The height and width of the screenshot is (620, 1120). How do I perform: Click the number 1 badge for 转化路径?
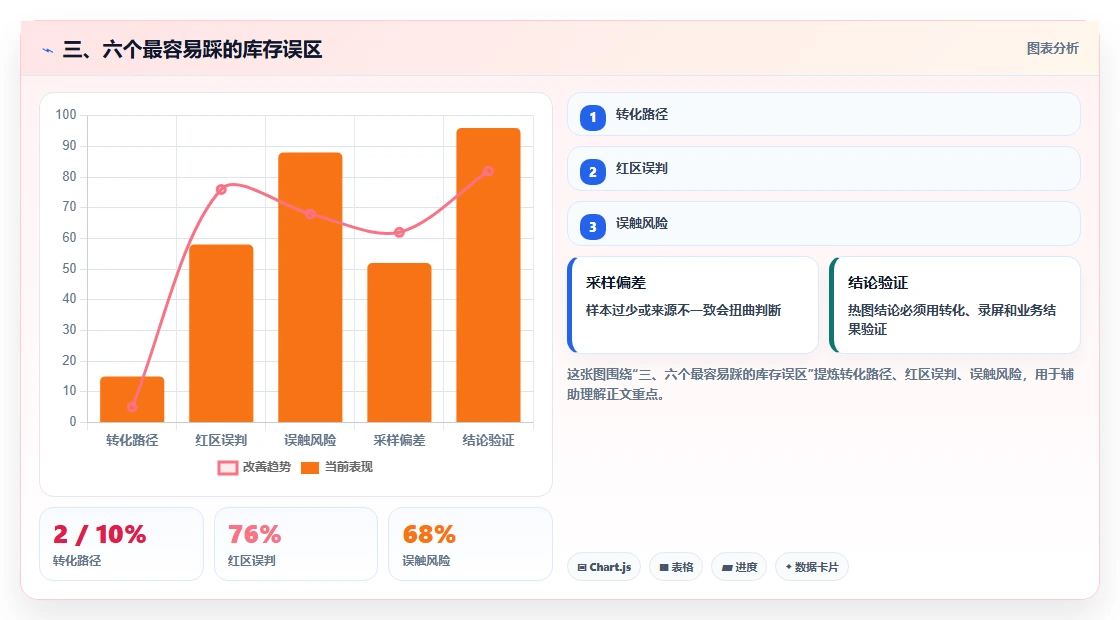592,117
